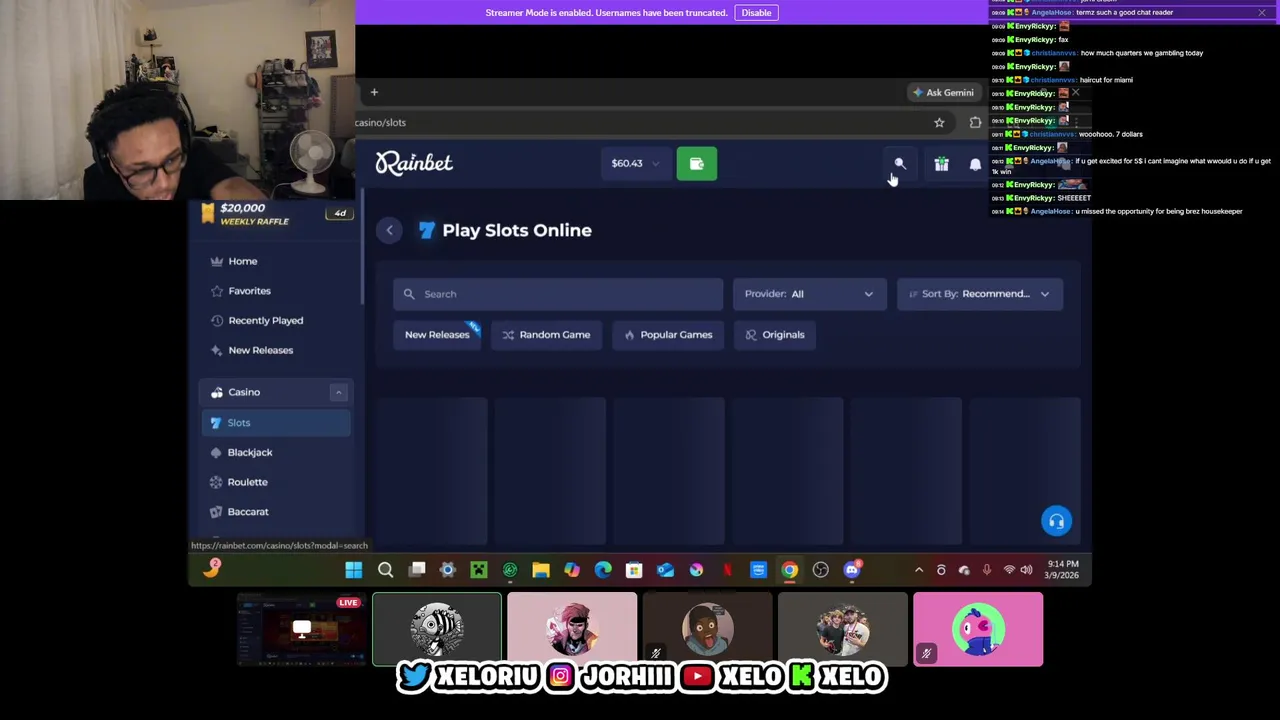The height and width of the screenshot is (720, 1280).
Task: Click the "Play Slots Online" heading
Action: coord(517,230)
